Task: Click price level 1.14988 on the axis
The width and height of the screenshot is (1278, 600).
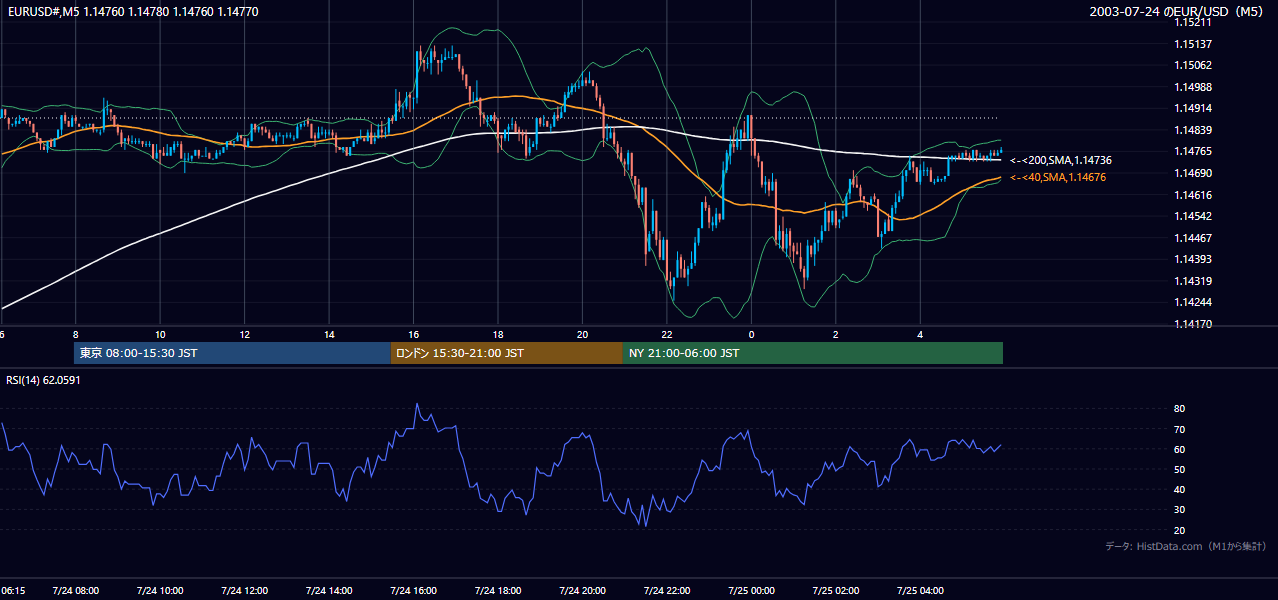Action: [1192, 87]
